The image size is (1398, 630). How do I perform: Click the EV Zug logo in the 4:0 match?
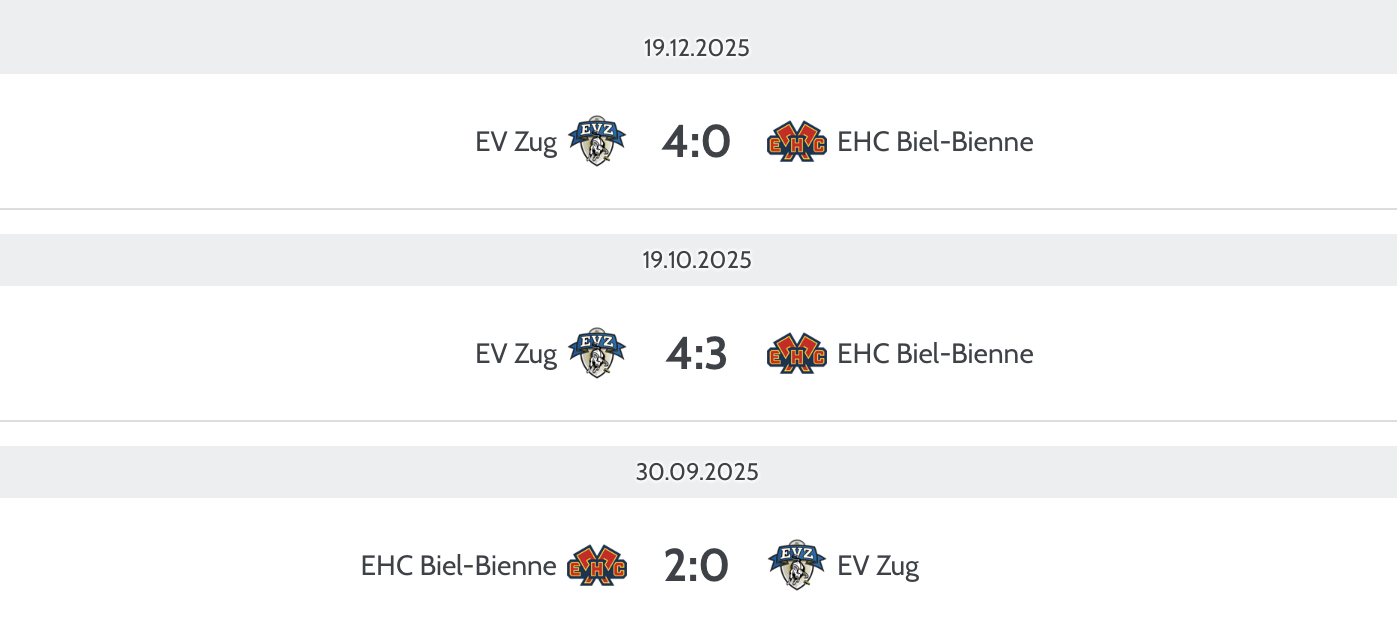coord(597,141)
